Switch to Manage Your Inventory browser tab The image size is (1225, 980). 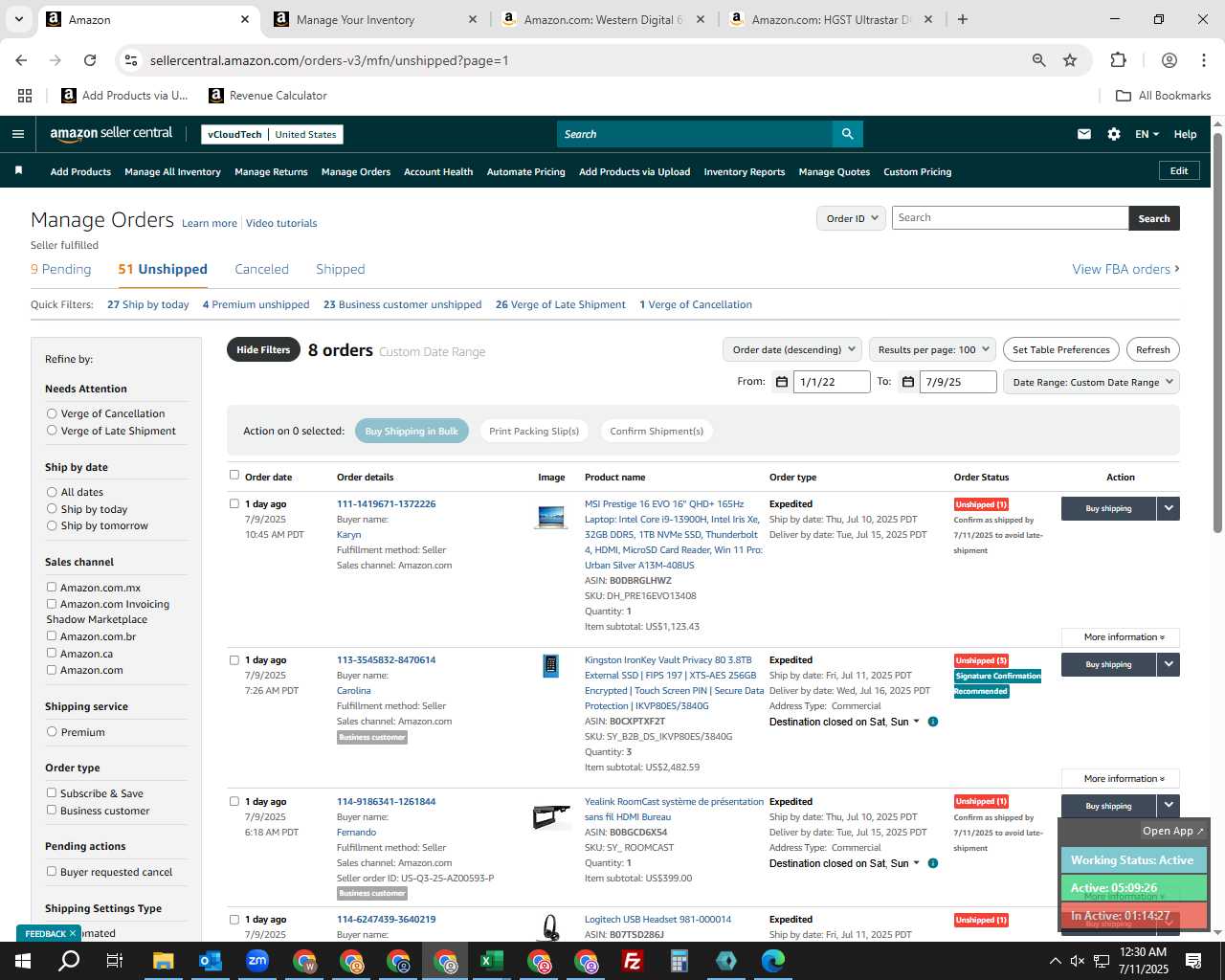pos(373,19)
